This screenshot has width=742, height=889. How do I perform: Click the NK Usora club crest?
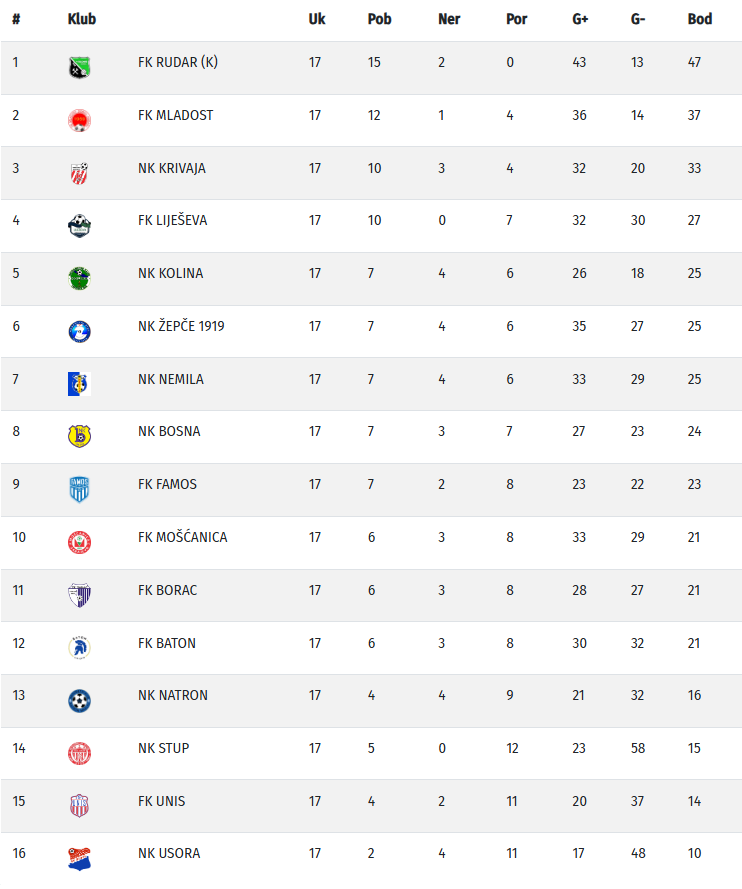(79, 858)
